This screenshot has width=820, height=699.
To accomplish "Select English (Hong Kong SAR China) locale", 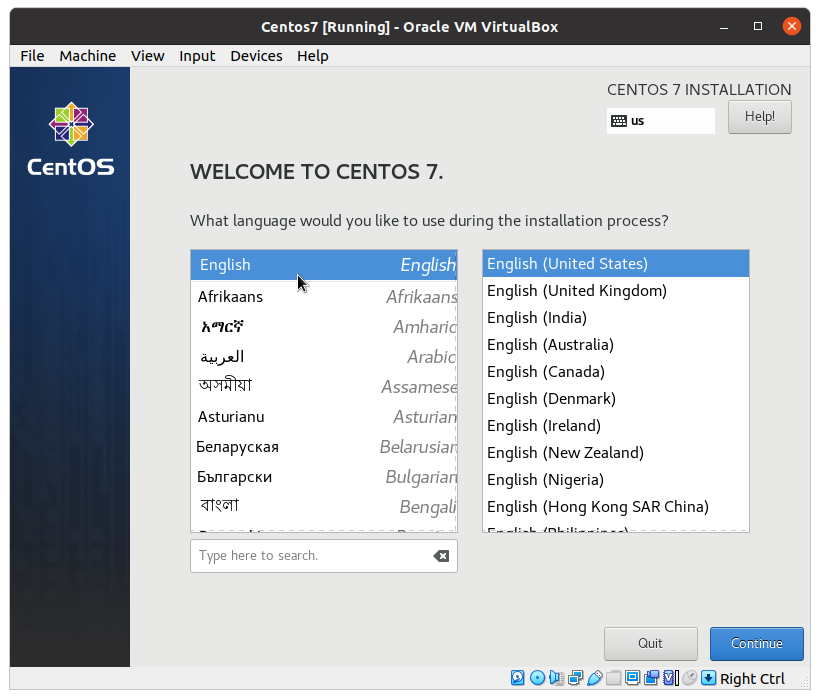I will click(616, 507).
